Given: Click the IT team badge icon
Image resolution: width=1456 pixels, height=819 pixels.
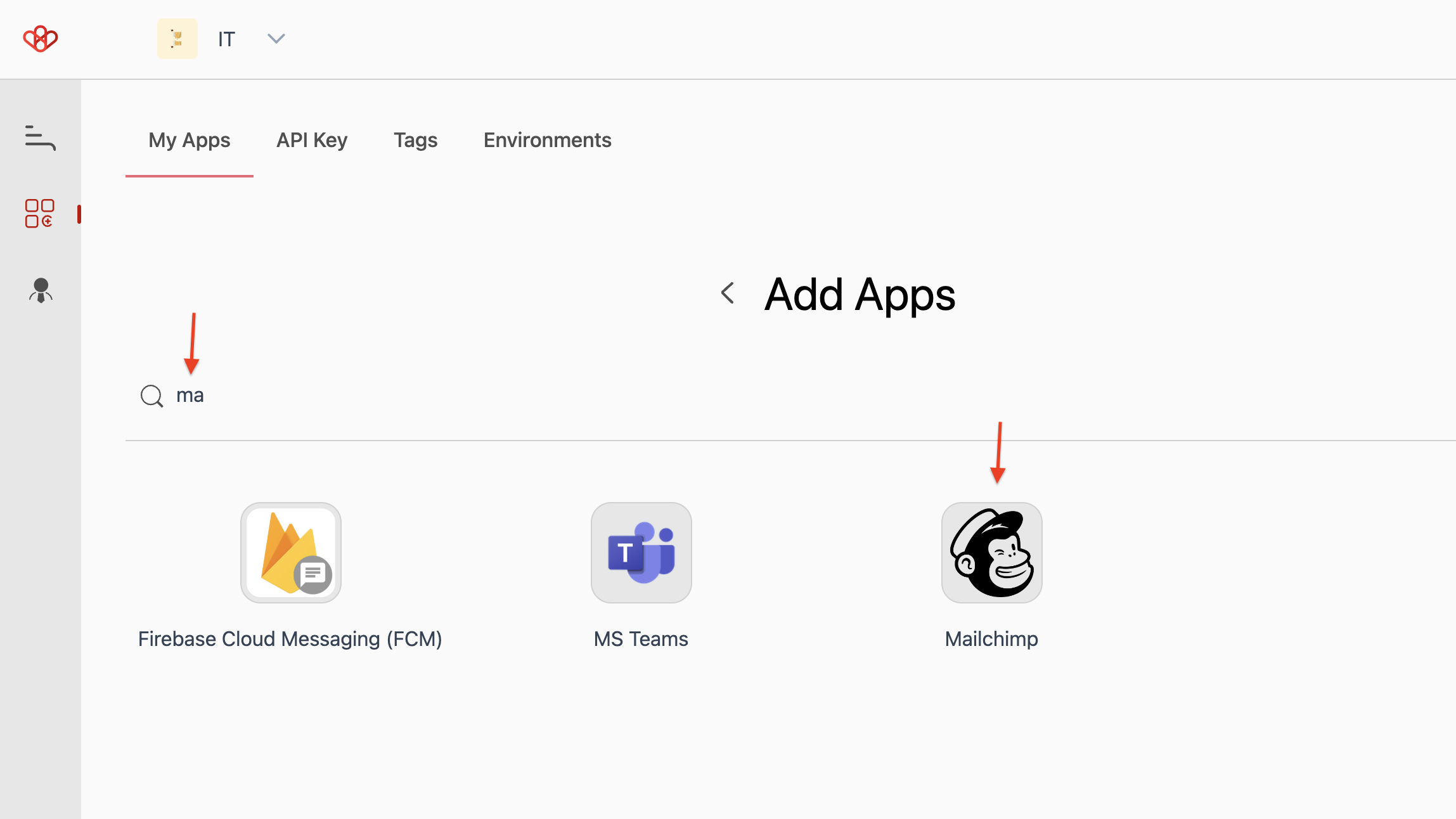Looking at the screenshot, I should [178, 39].
